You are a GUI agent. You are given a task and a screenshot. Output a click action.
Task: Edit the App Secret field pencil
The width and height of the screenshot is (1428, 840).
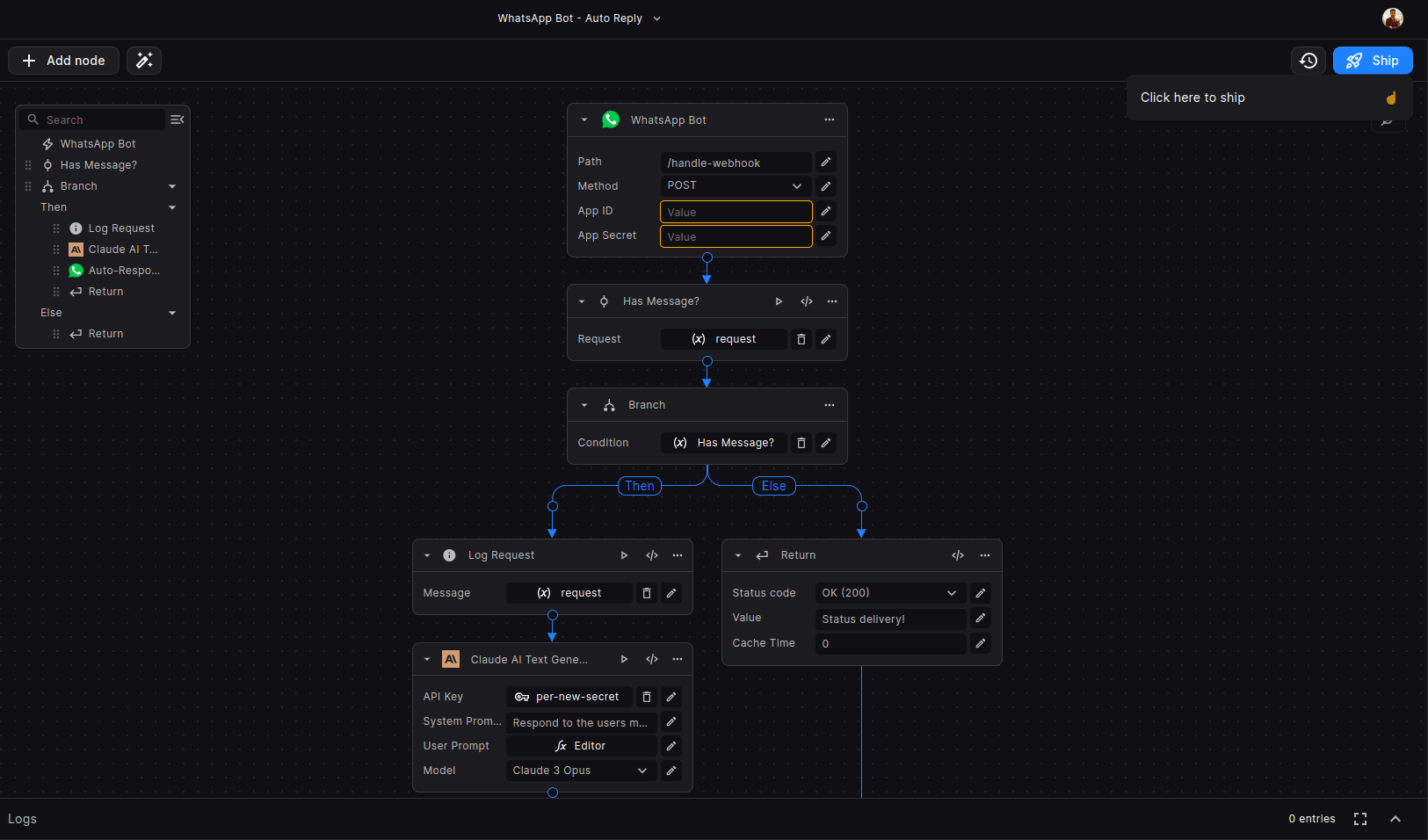point(826,235)
